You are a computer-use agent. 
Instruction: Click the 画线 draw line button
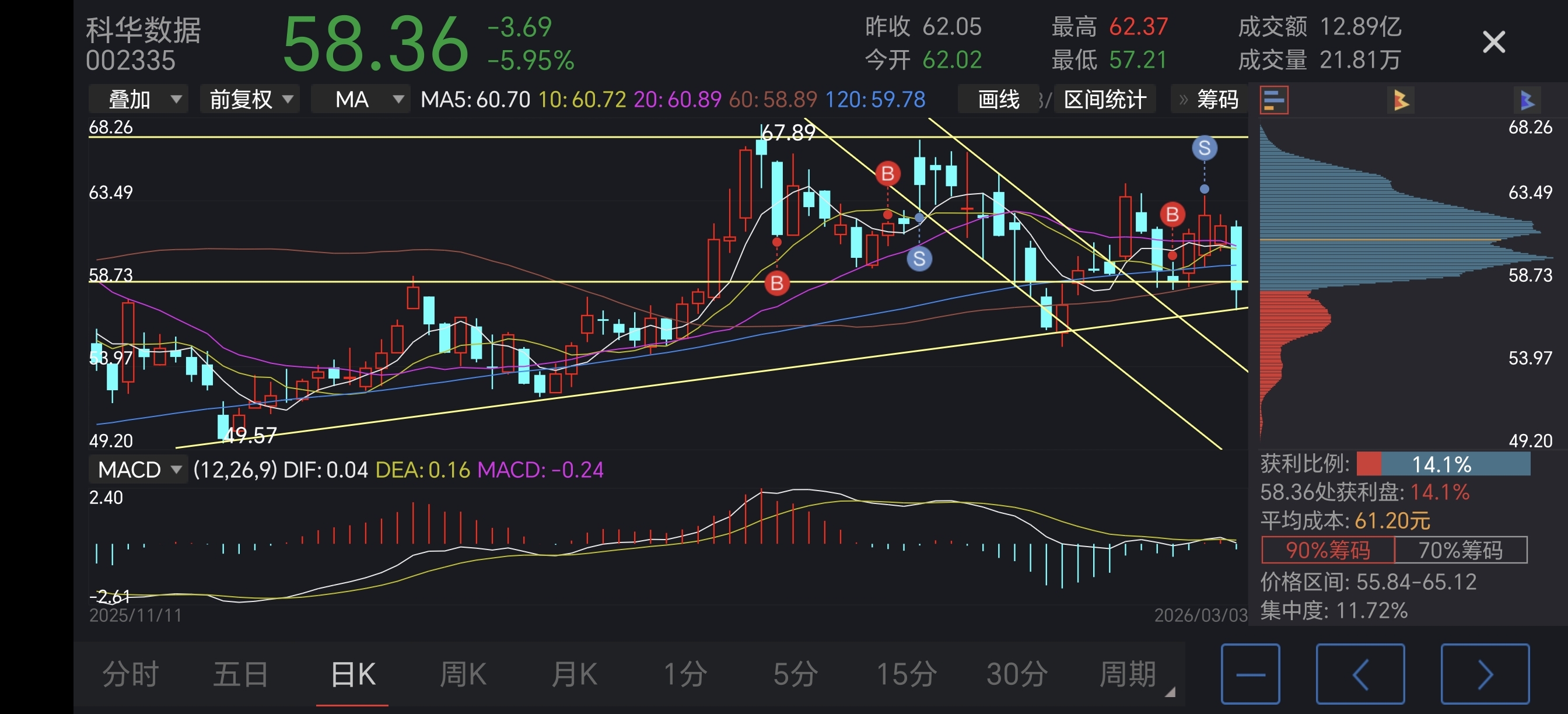[998, 99]
